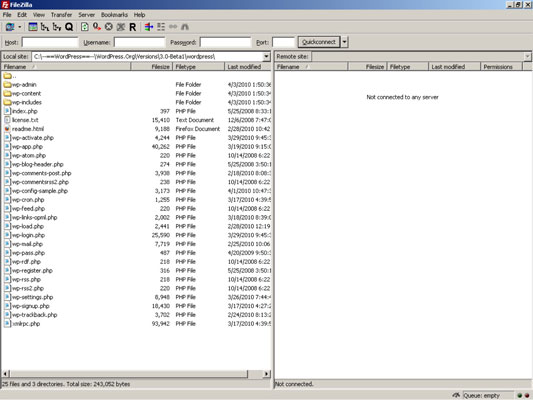Toggle synchronized browsing icon
Viewport: 533px width, 400px height.
tap(173, 27)
